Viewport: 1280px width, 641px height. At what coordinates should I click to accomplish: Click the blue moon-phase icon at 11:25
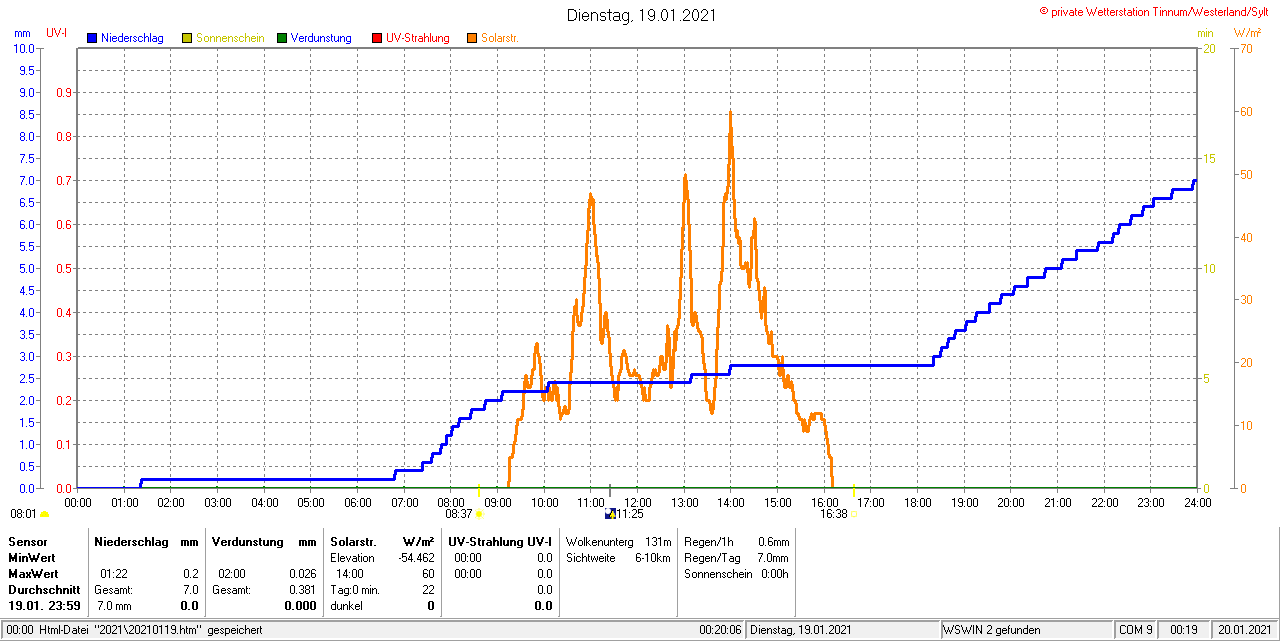611,514
